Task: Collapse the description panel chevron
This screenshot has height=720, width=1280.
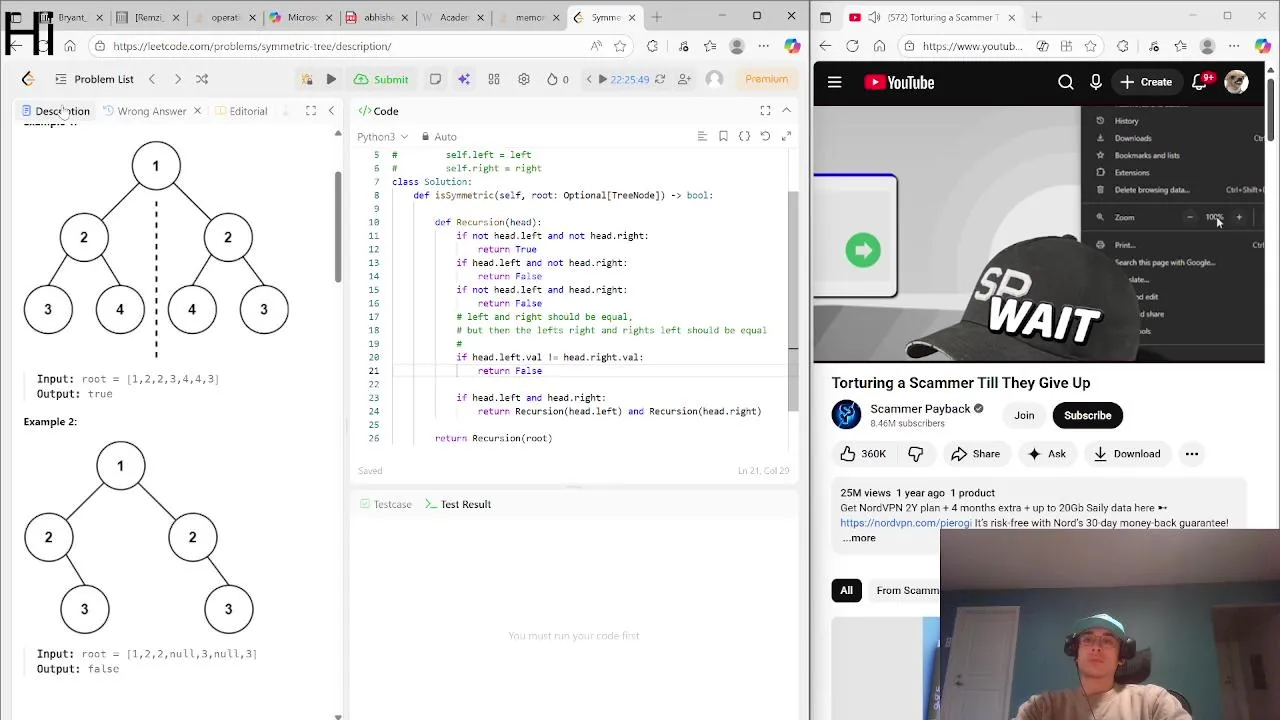Action: tap(331, 111)
